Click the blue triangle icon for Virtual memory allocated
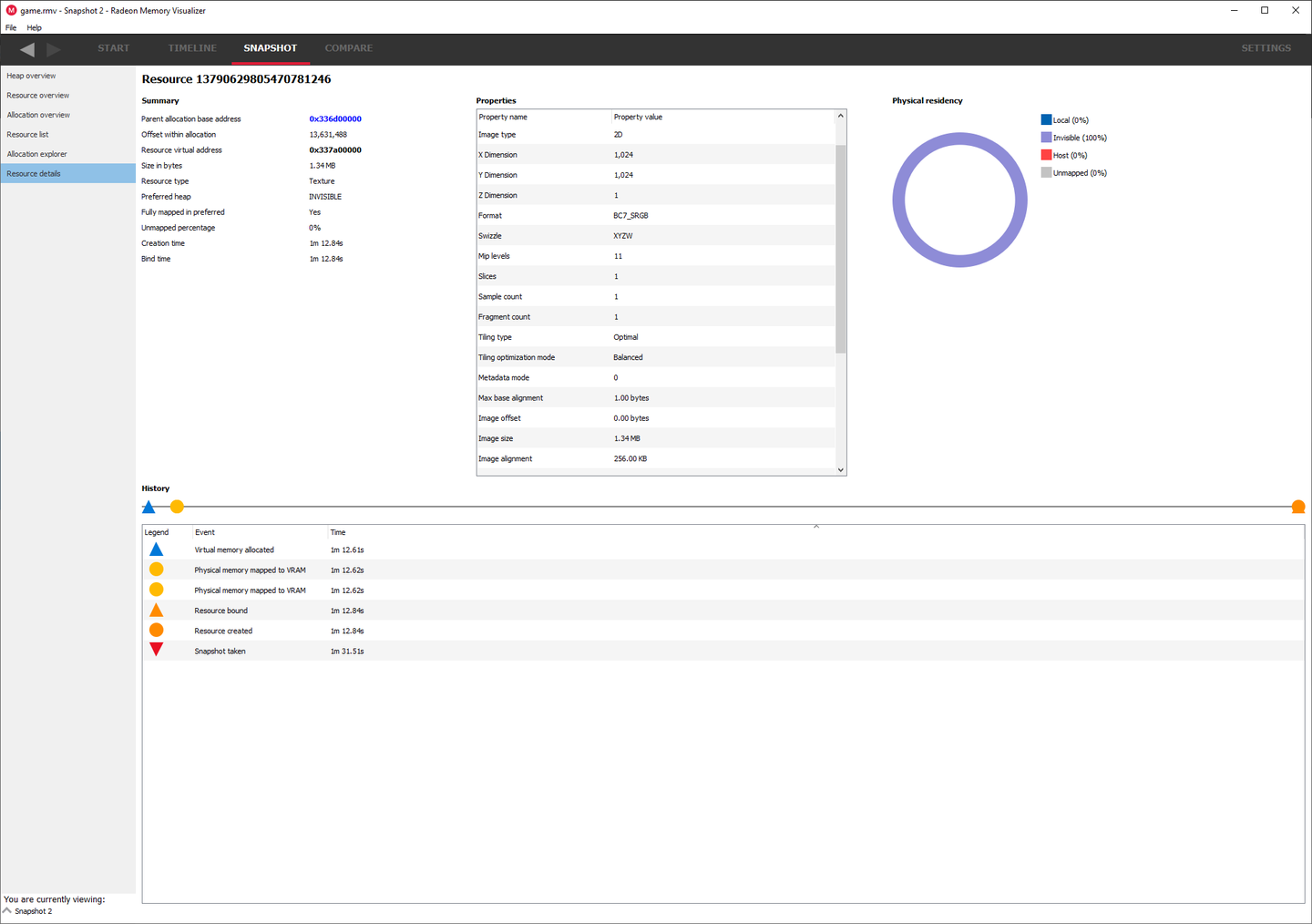The image size is (1312, 924). pyautogui.click(x=156, y=549)
